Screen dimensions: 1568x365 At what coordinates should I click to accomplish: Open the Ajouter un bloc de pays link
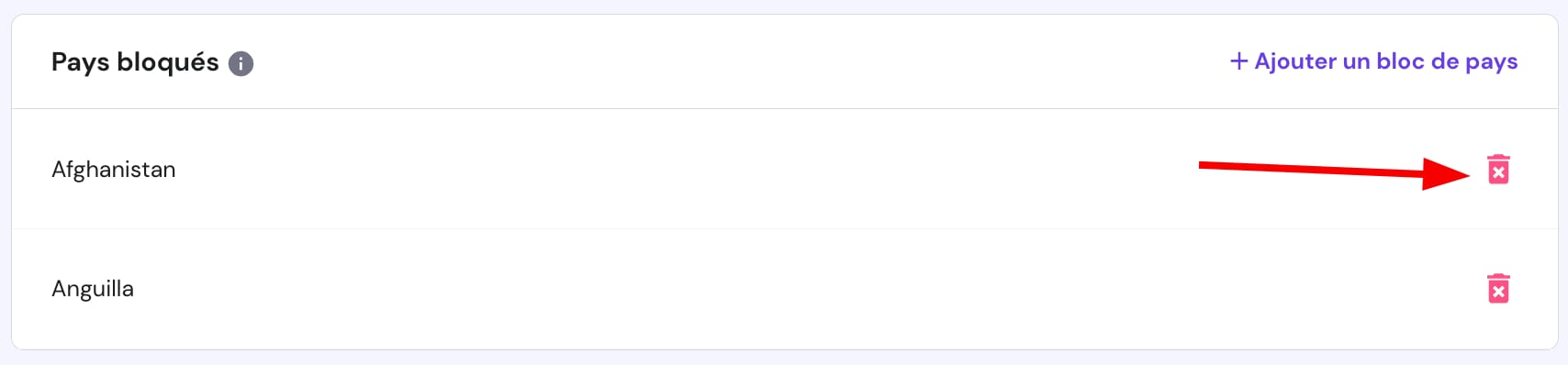click(x=1374, y=61)
